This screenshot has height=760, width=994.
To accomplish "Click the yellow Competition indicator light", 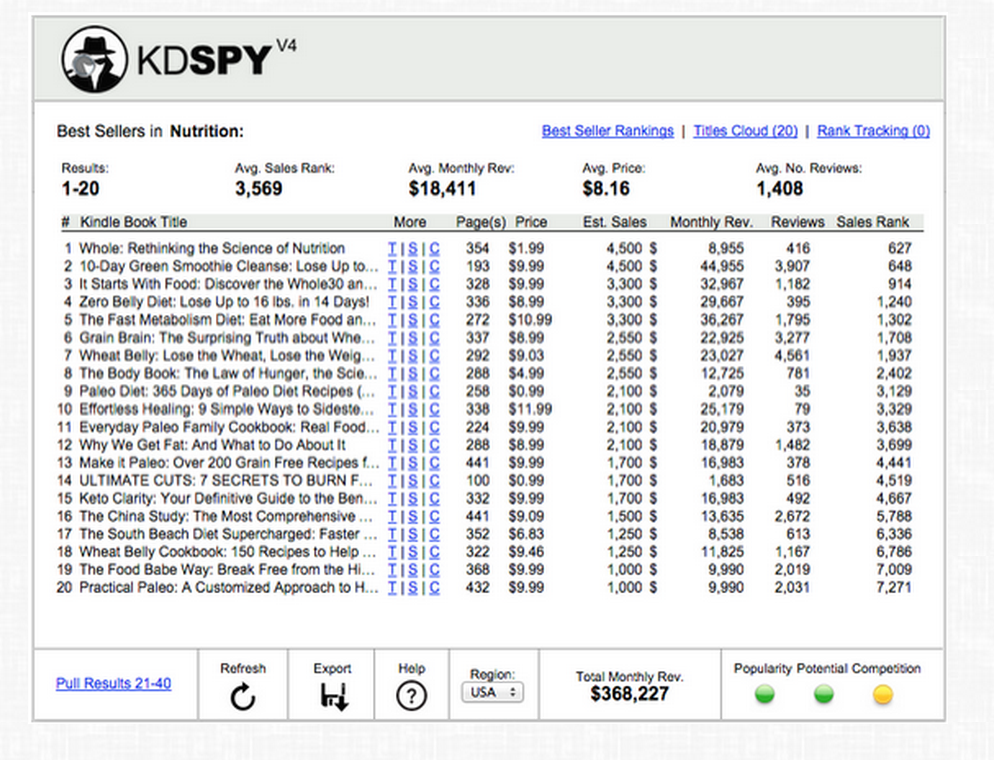I will pyautogui.click(x=882, y=694).
